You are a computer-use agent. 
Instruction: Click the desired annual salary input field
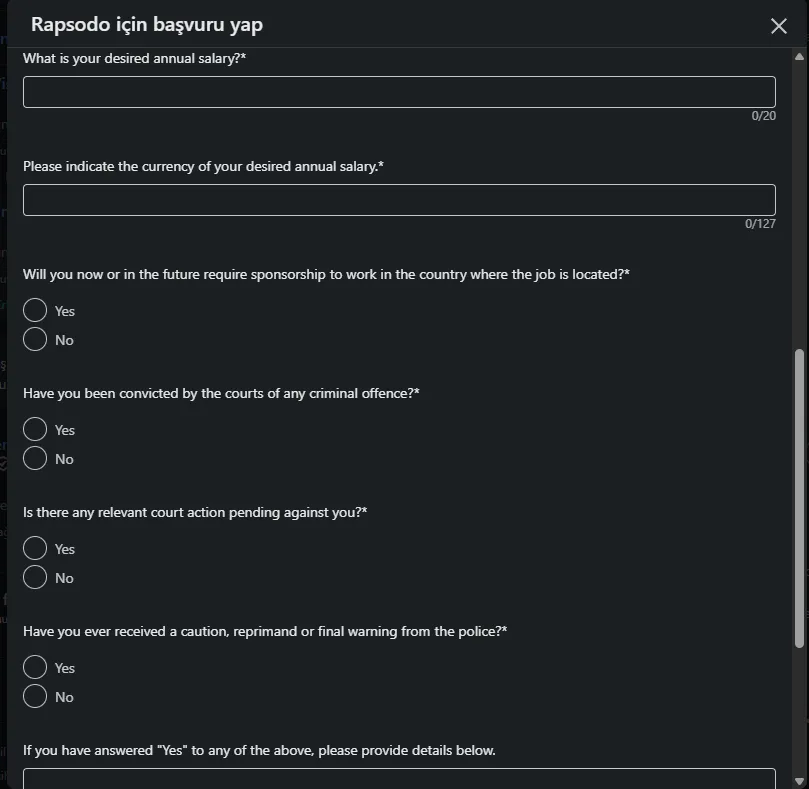[x=399, y=92]
